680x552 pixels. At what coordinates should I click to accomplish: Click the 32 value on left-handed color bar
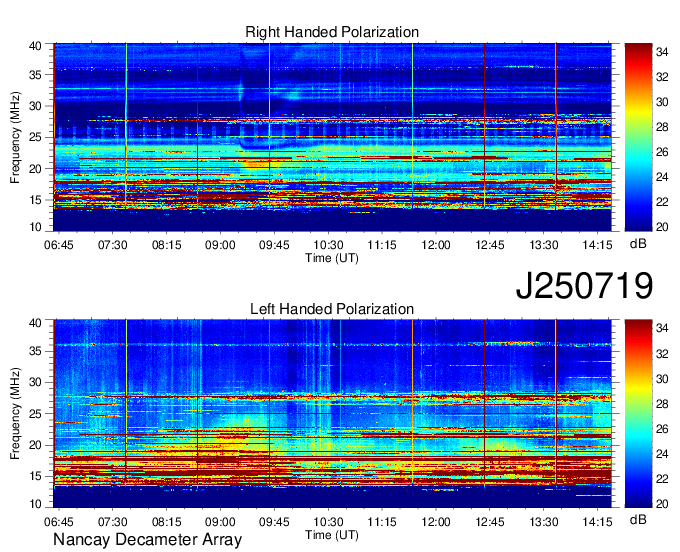[662, 354]
